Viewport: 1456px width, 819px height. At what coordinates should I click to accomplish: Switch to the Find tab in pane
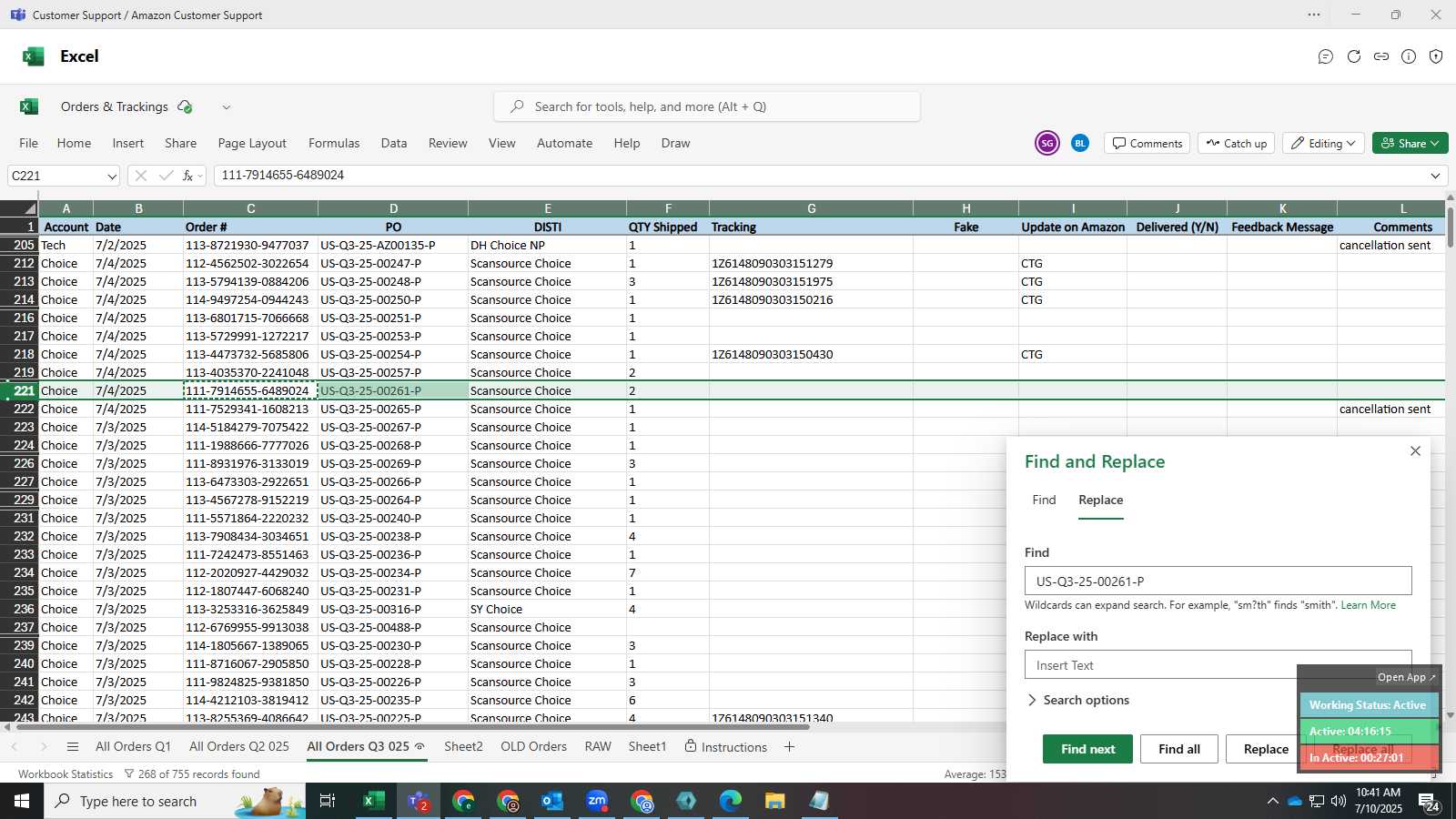click(1044, 500)
